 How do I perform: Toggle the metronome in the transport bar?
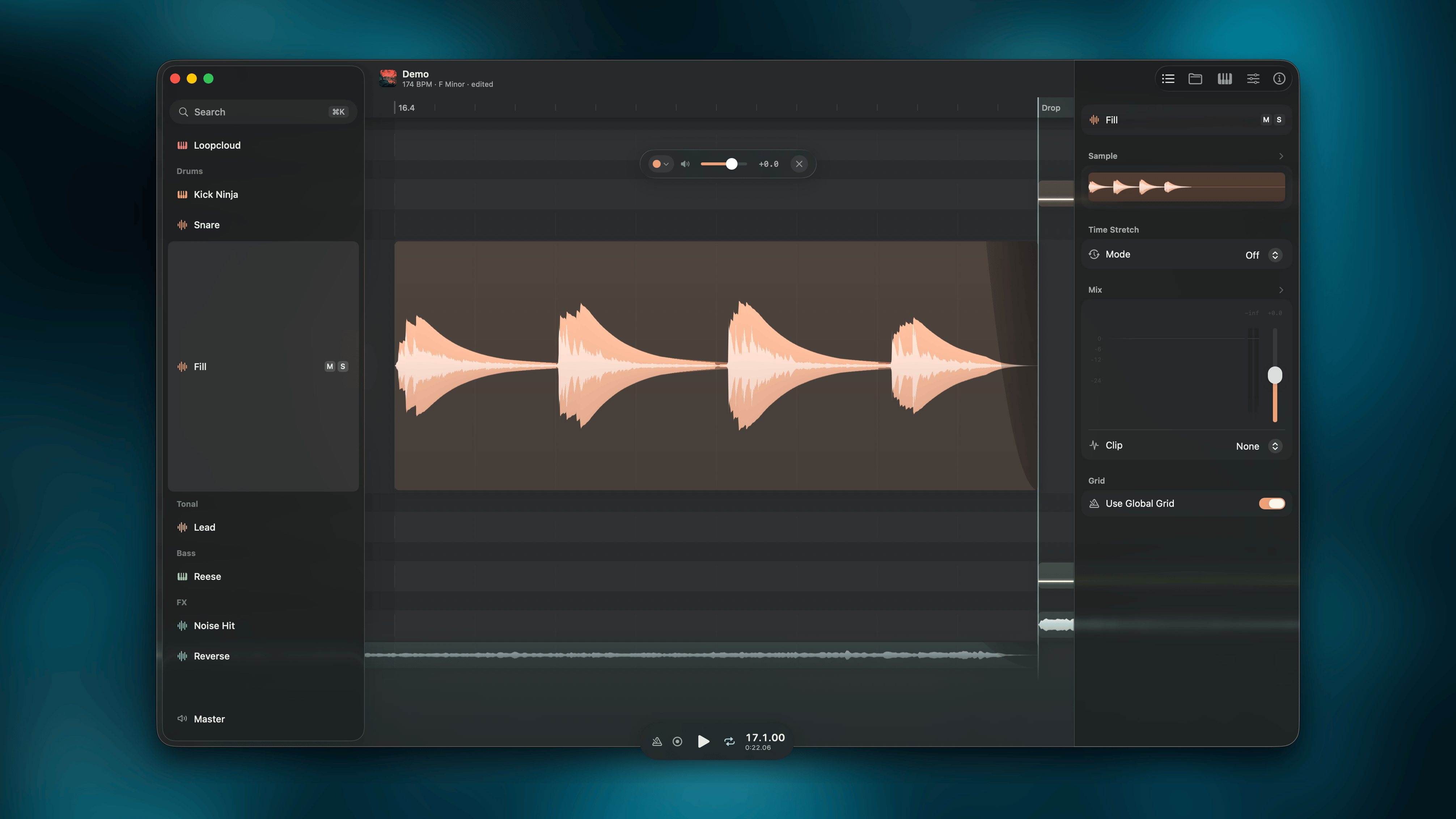[x=657, y=742]
